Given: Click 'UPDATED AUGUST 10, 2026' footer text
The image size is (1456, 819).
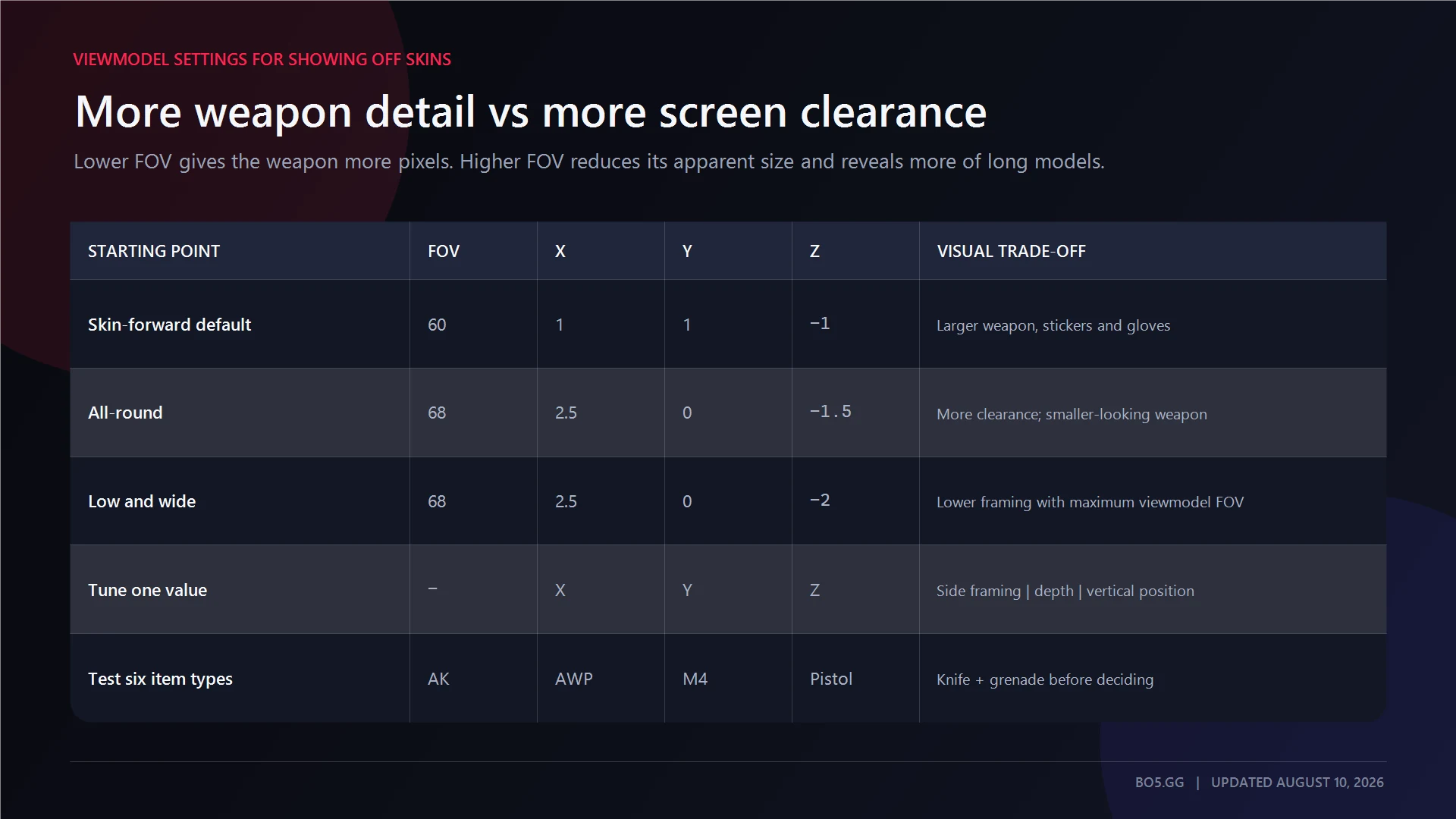Looking at the screenshot, I should tap(1298, 782).
